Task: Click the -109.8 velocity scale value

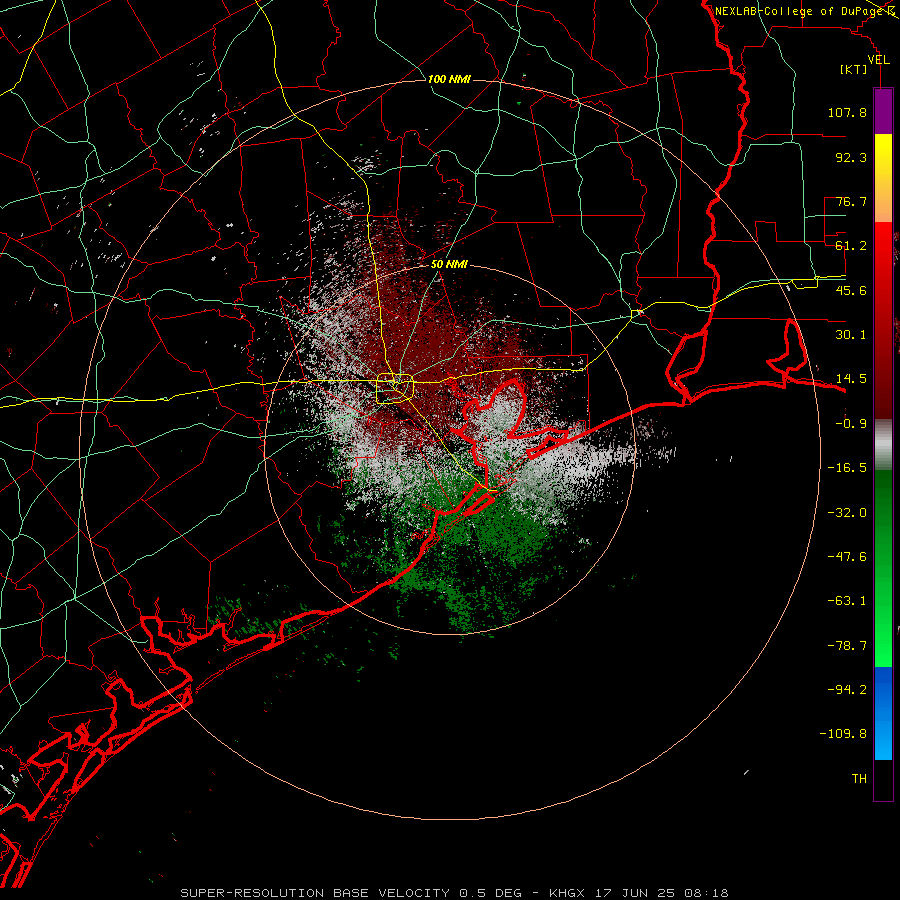Action: point(843,734)
